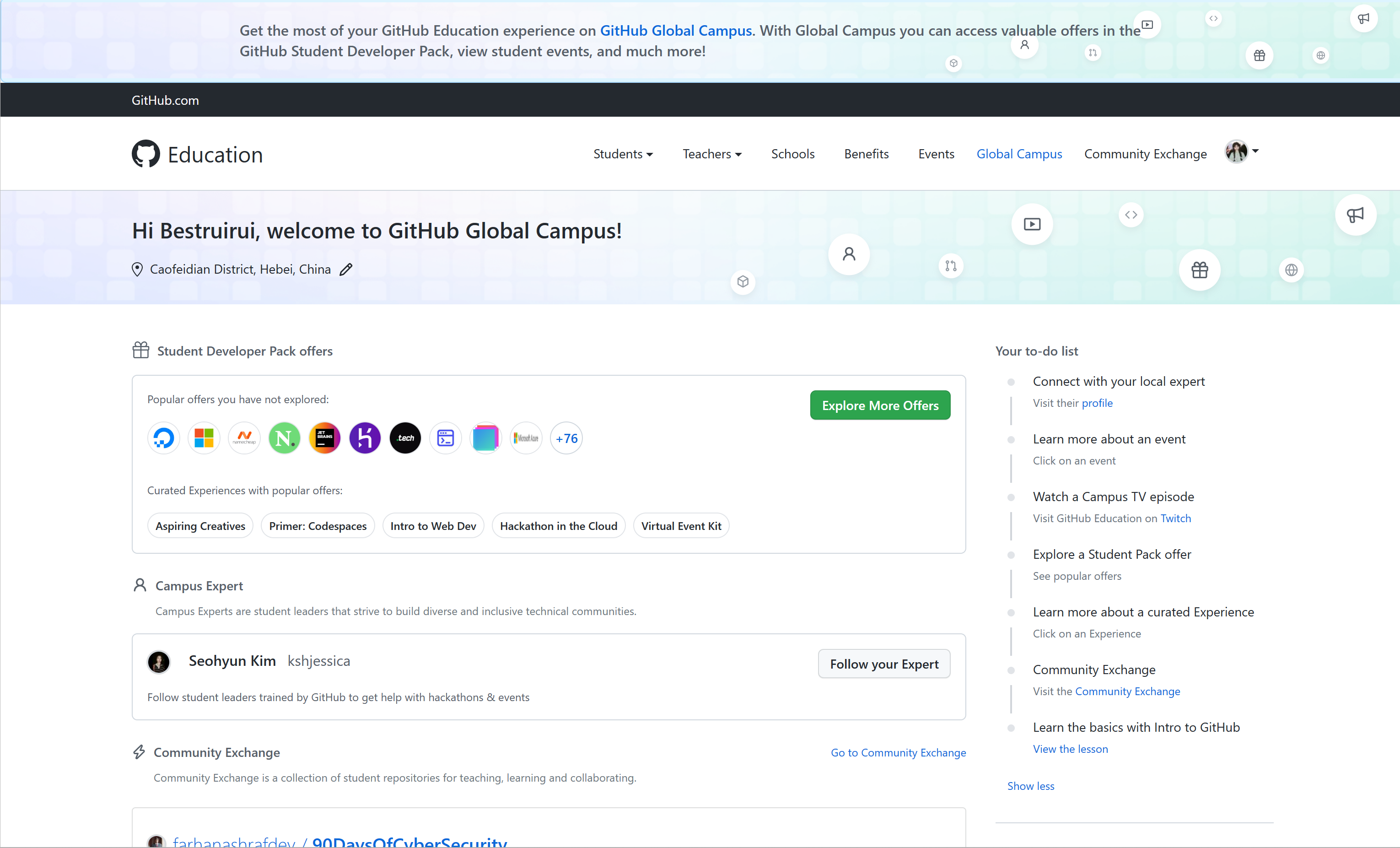Open the DigitalOcean offer icon
Viewport: 1400px width, 848px height.
coord(164,438)
